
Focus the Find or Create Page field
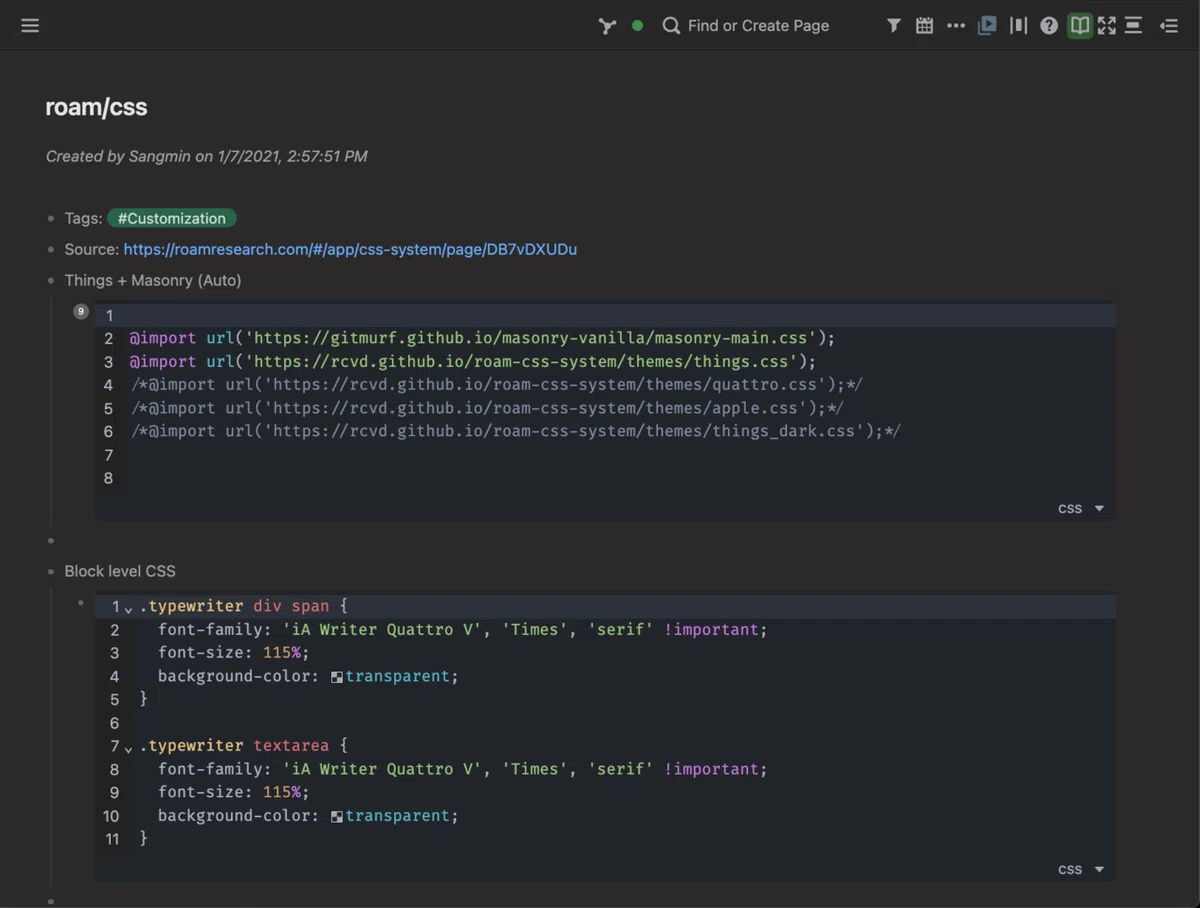coord(758,26)
